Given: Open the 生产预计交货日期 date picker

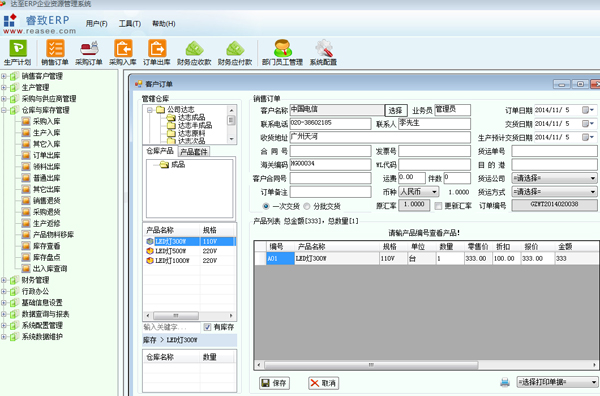Looking at the screenshot, I should click(x=588, y=137).
